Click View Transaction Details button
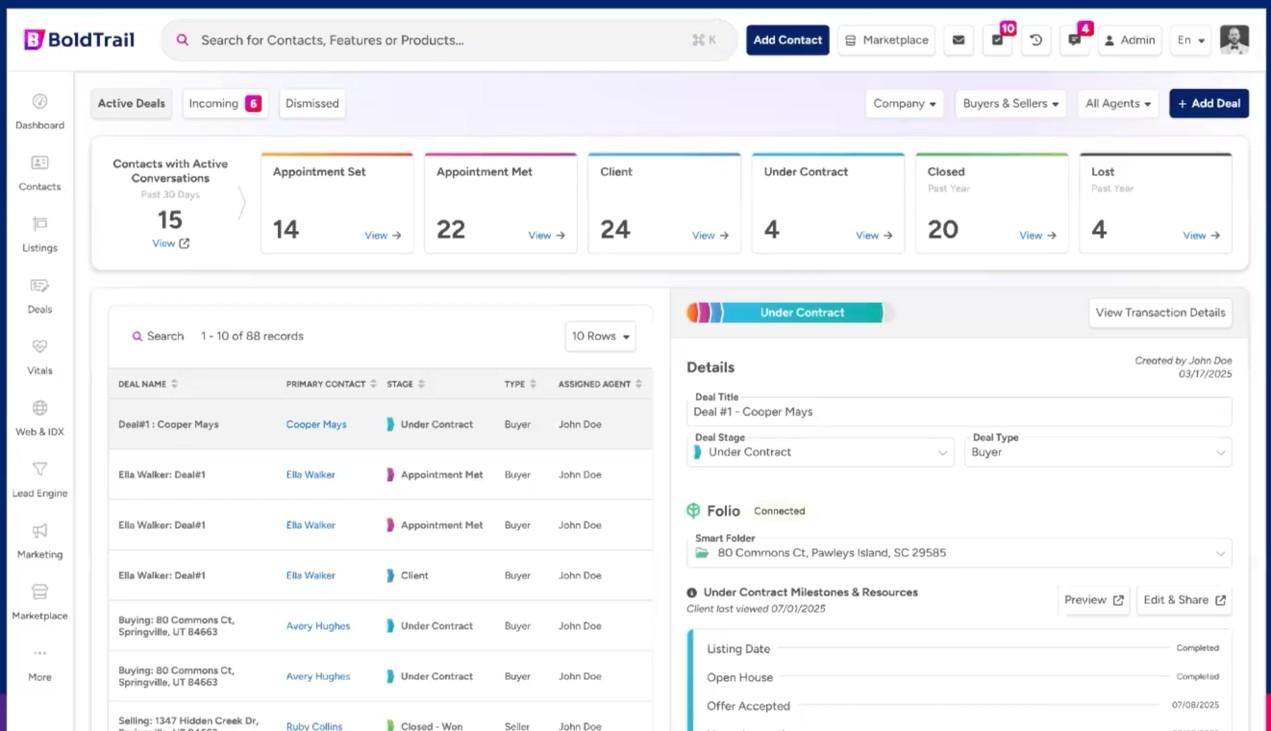The height and width of the screenshot is (731, 1271). 1160,312
